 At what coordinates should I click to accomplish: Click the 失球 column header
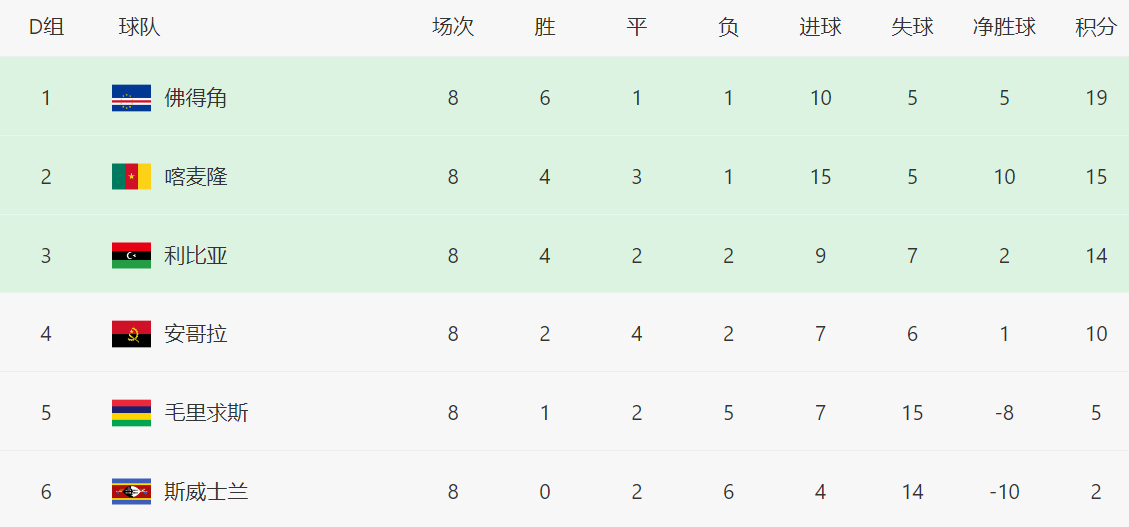pos(912,27)
